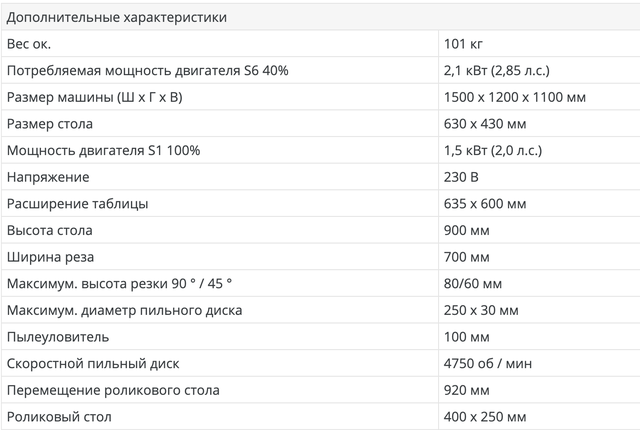This screenshot has width=640, height=430.
Task: Click the 'Размер стола' row label
Action: tap(50, 124)
